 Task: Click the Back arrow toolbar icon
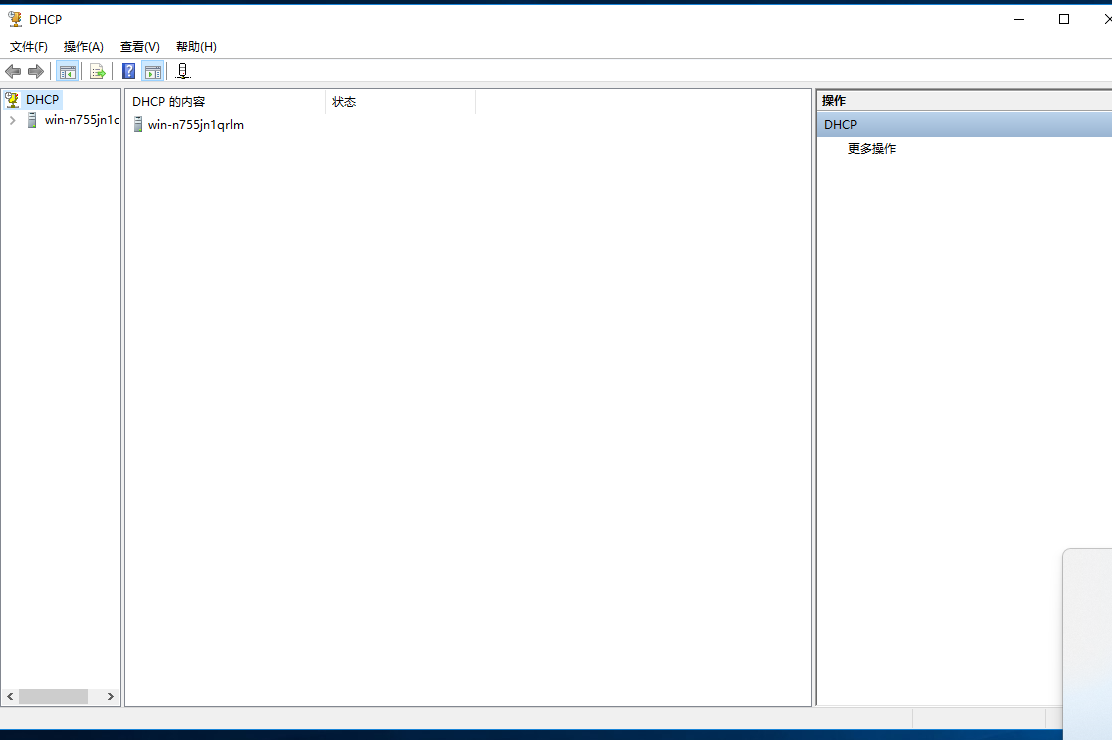click(x=13, y=72)
